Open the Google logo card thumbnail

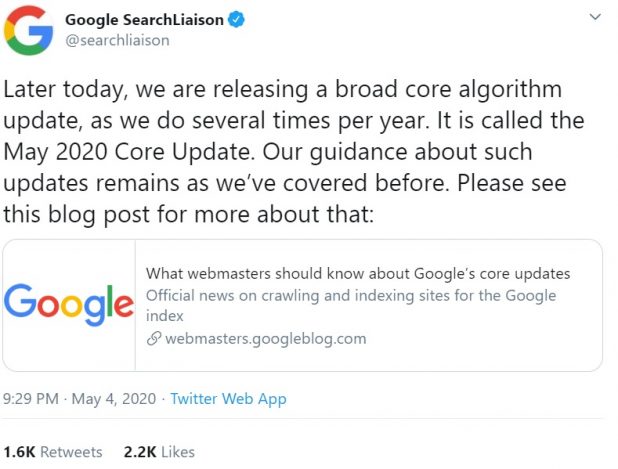69,305
